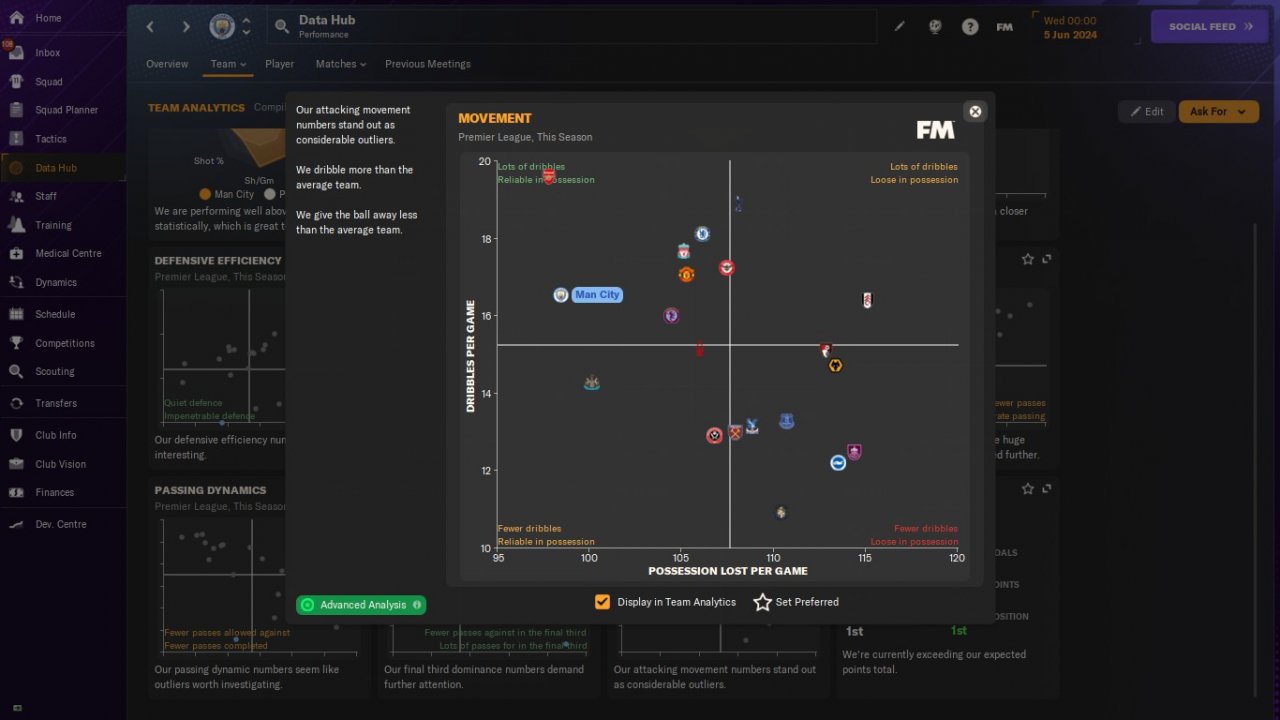The height and width of the screenshot is (720, 1280).
Task: Select the Newcastle badge on the chart
Action: 591,382
